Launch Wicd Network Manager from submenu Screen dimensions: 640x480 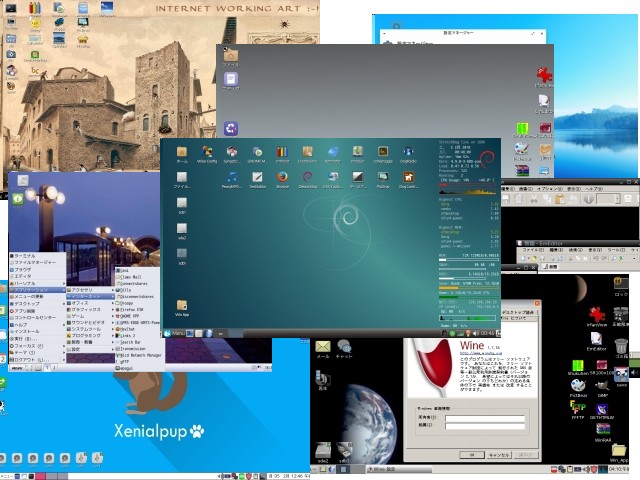point(139,356)
